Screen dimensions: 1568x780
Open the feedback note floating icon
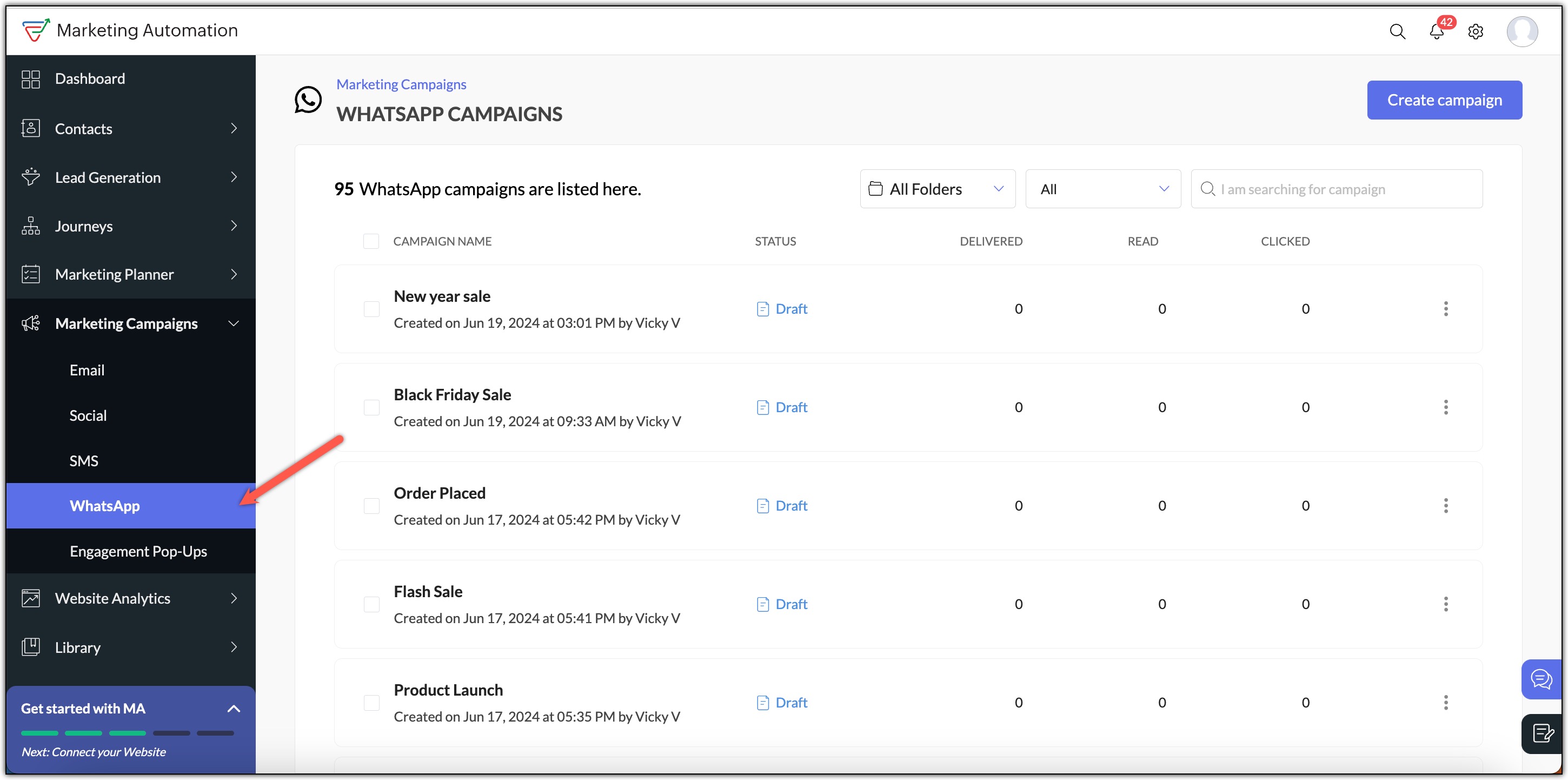(1543, 733)
